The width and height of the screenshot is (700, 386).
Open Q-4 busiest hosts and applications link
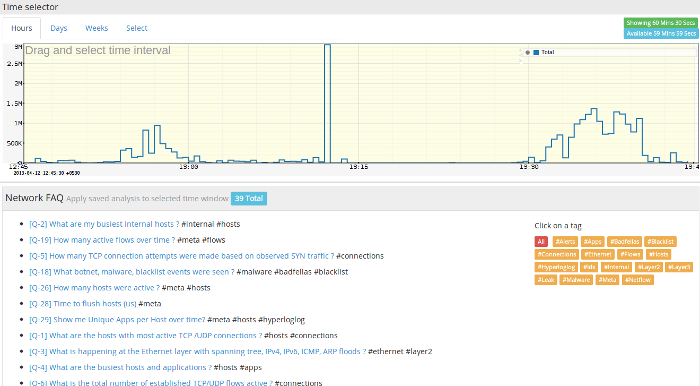click(120, 367)
